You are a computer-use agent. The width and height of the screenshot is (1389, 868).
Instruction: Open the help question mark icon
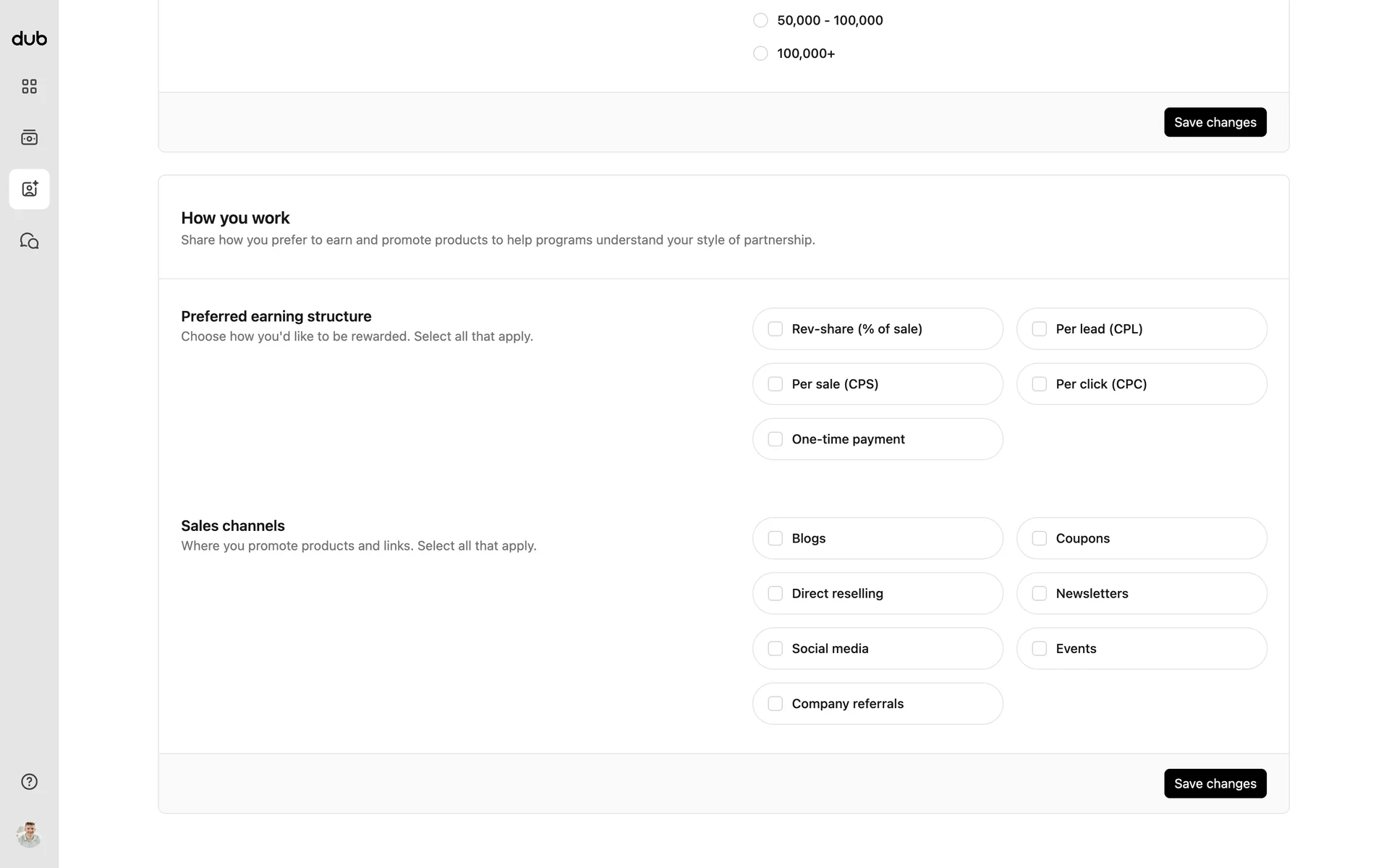(29, 782)
